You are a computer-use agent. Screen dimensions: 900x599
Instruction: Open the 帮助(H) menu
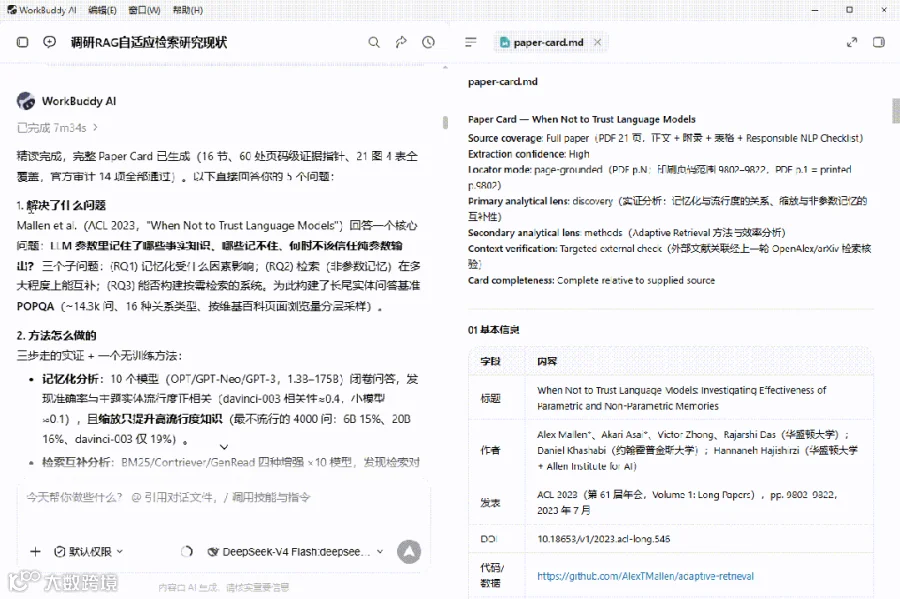click(x=188, y=10)
